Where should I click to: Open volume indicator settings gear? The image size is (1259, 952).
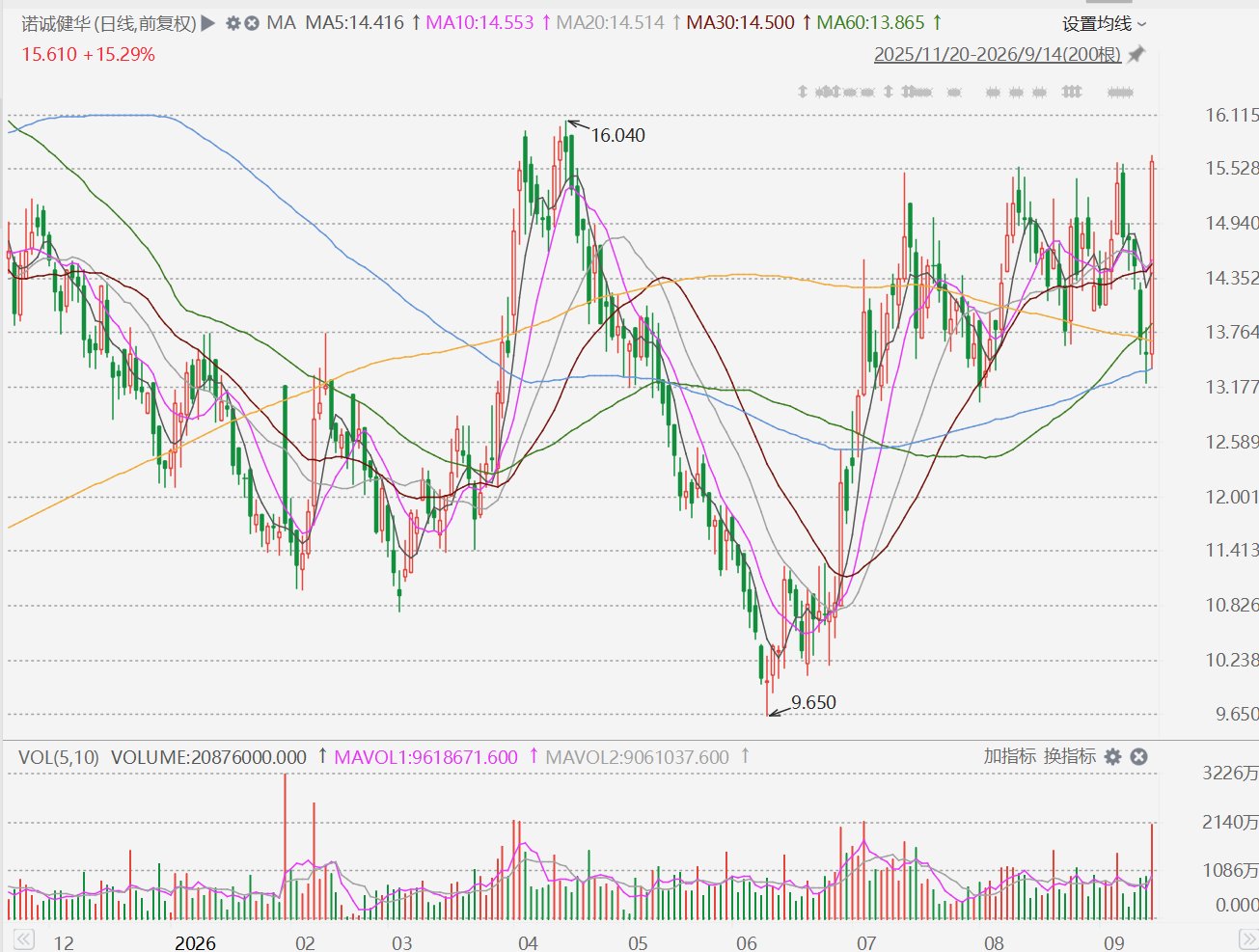[x=1113, y=756]
